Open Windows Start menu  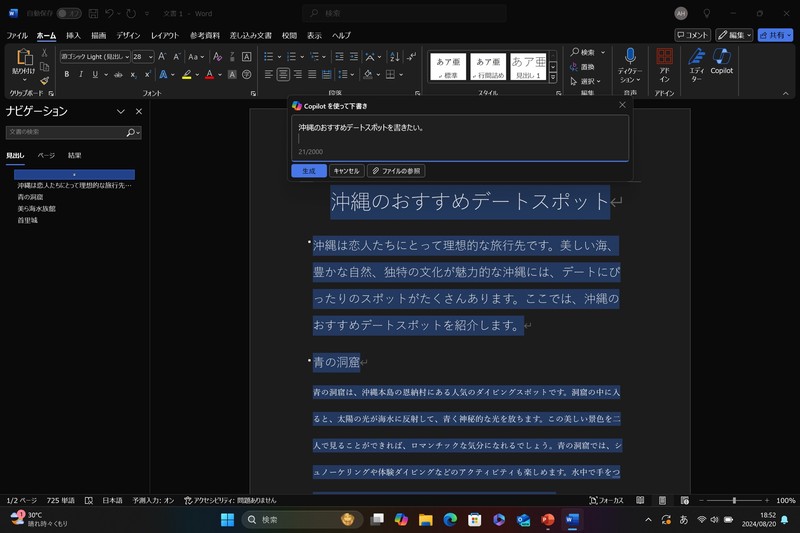click(227, 519)
